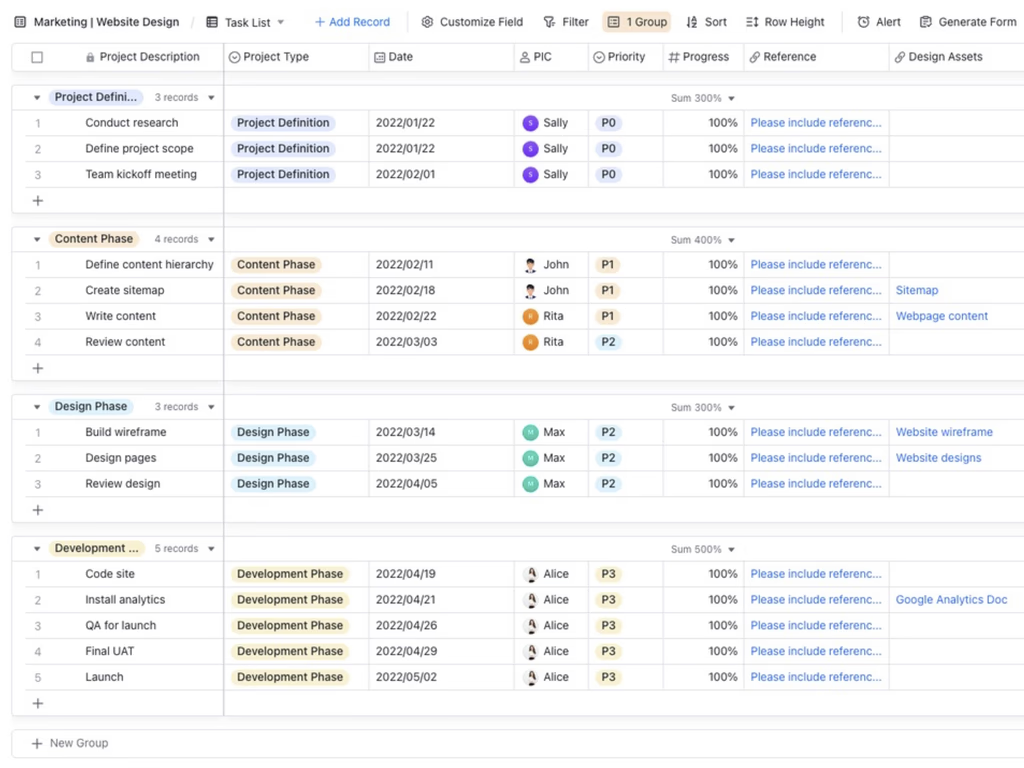
Task: Open the Customize Field settings
Action: pyautogui.click(x=472, y=22)
